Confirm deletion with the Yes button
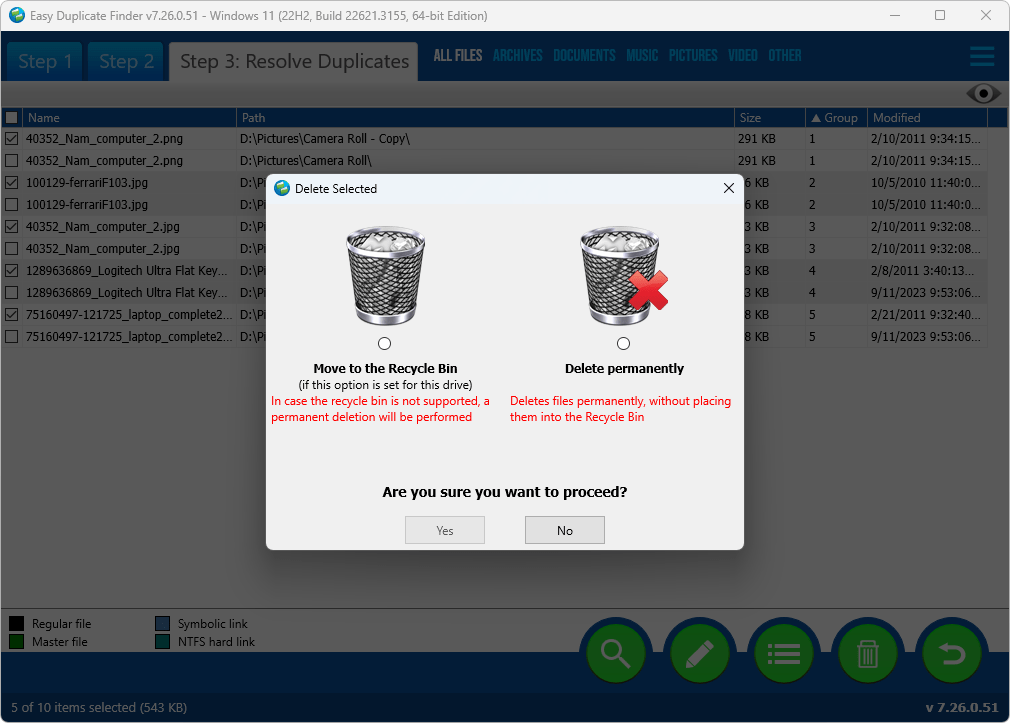1010x723 pixels. tap(444, 530)
